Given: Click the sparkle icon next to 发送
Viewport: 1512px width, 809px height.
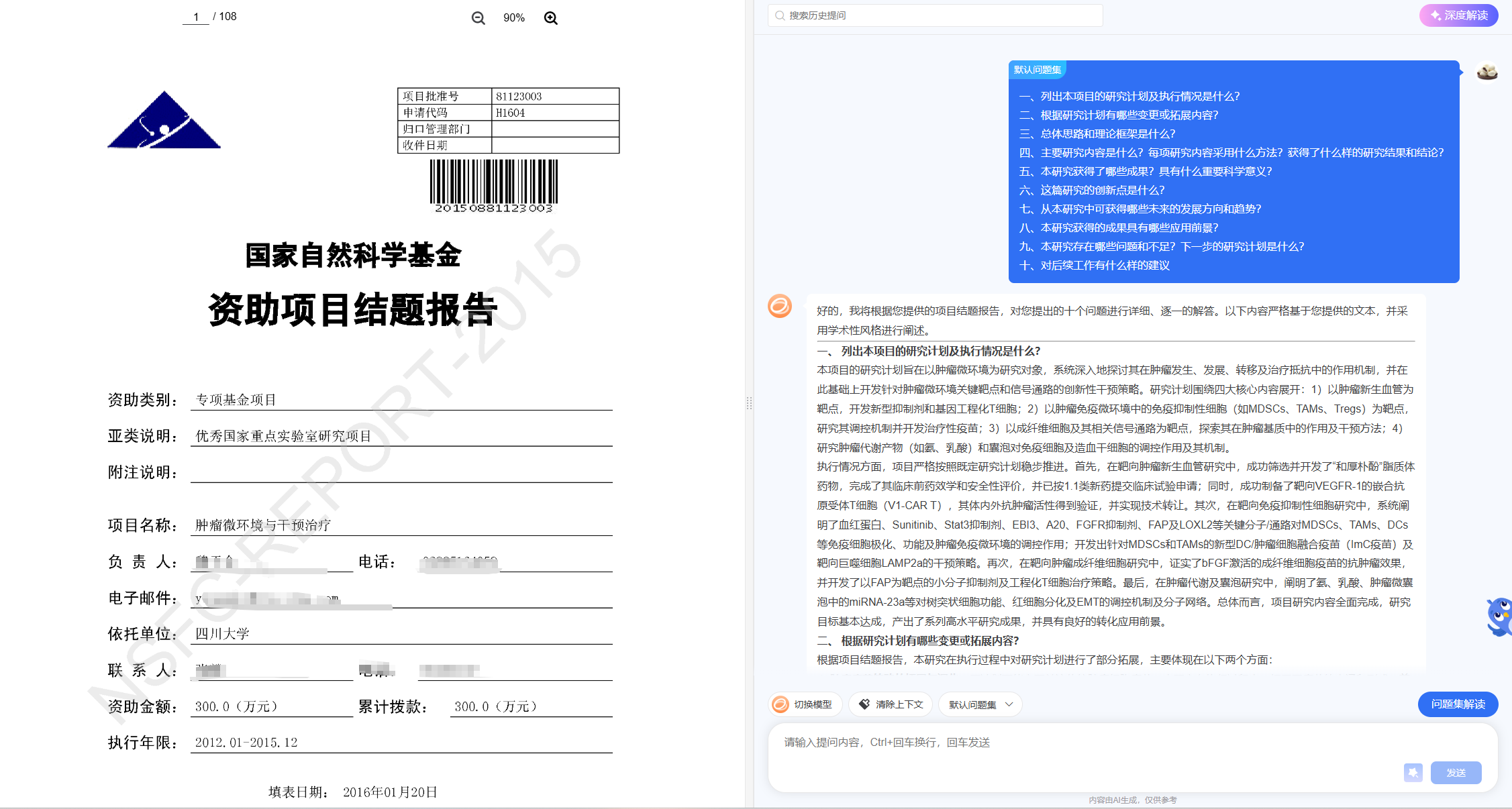Looking at the screenshot, I should pos(1413,772).
